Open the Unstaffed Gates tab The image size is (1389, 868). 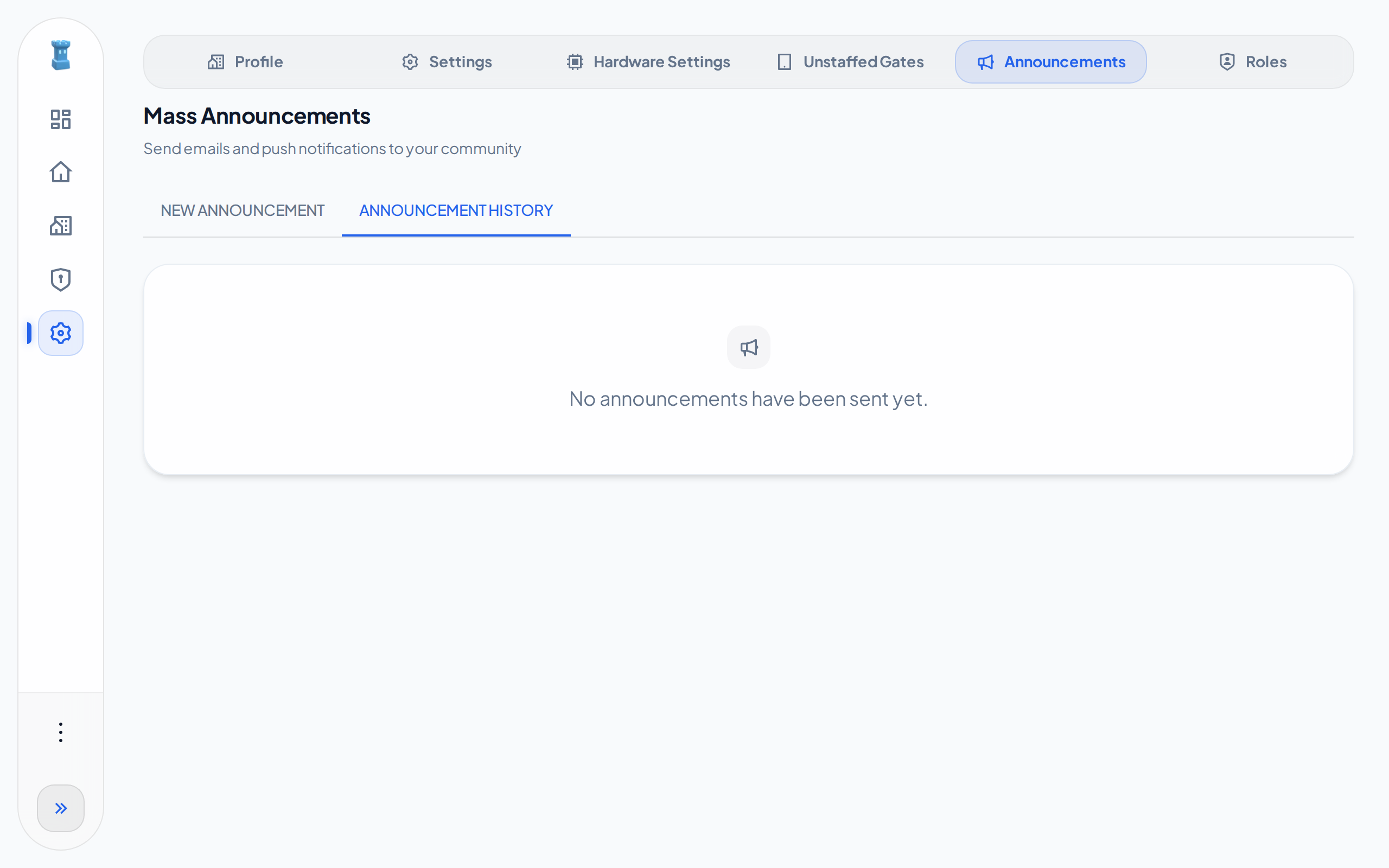point(850,62)
